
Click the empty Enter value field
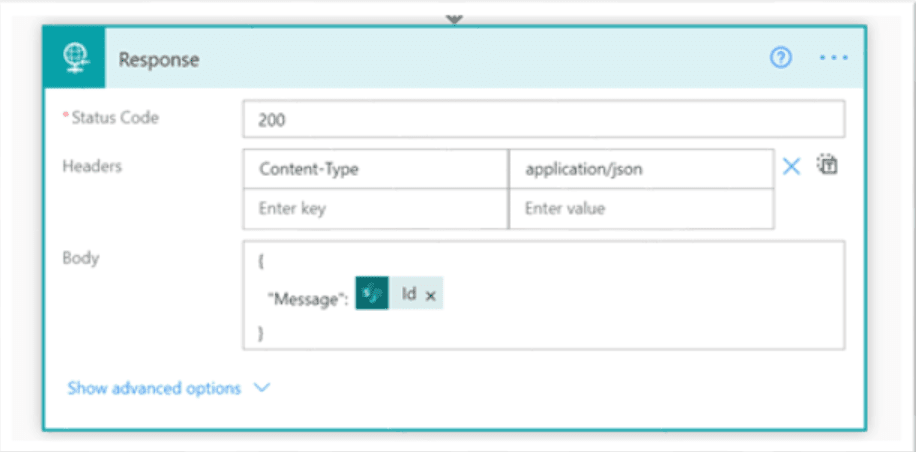tap(640, 209)
